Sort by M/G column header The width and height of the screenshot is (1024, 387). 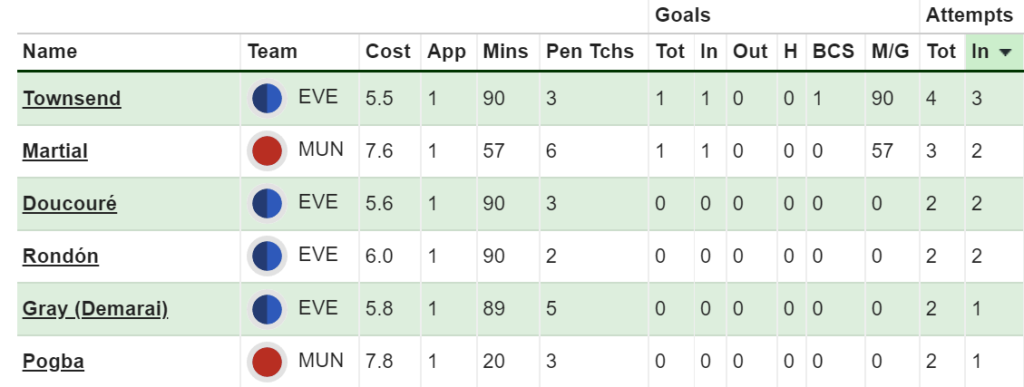(890, 52)
